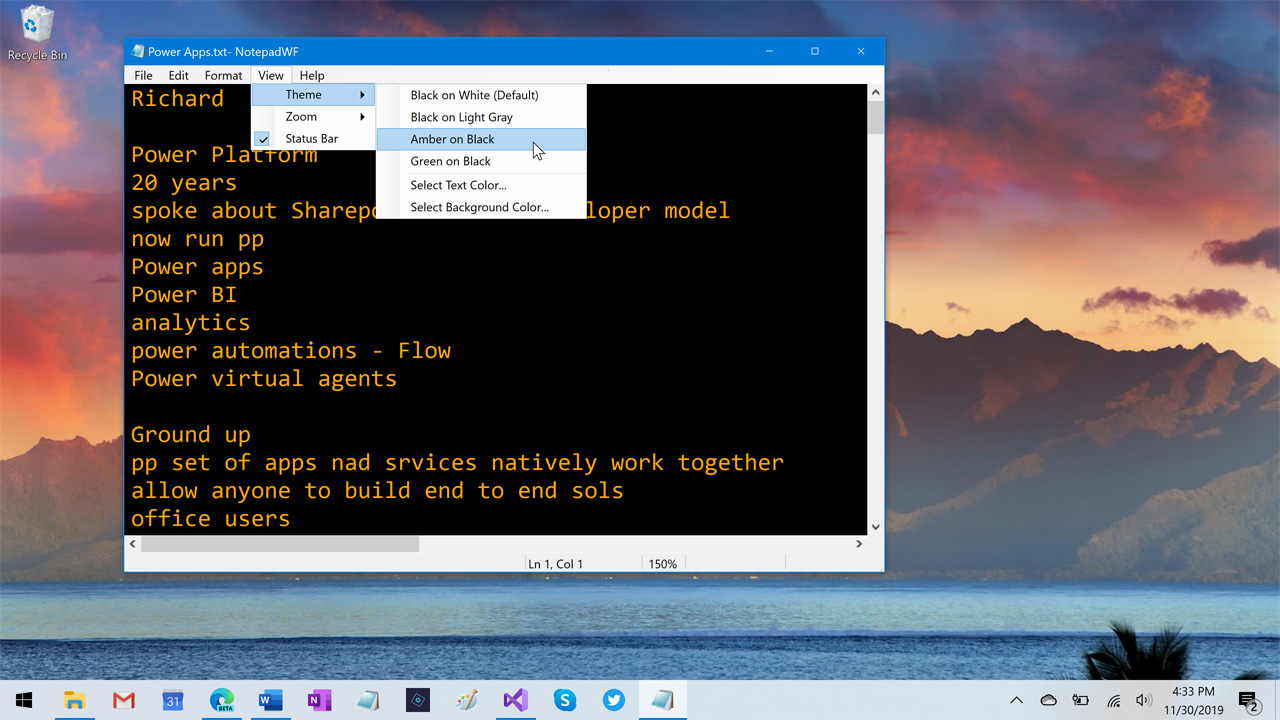Image resolution: width=1280 pixels, height=720 pixels.
Task: Open File Explorer from the taskbar
Action: [74, 700]
